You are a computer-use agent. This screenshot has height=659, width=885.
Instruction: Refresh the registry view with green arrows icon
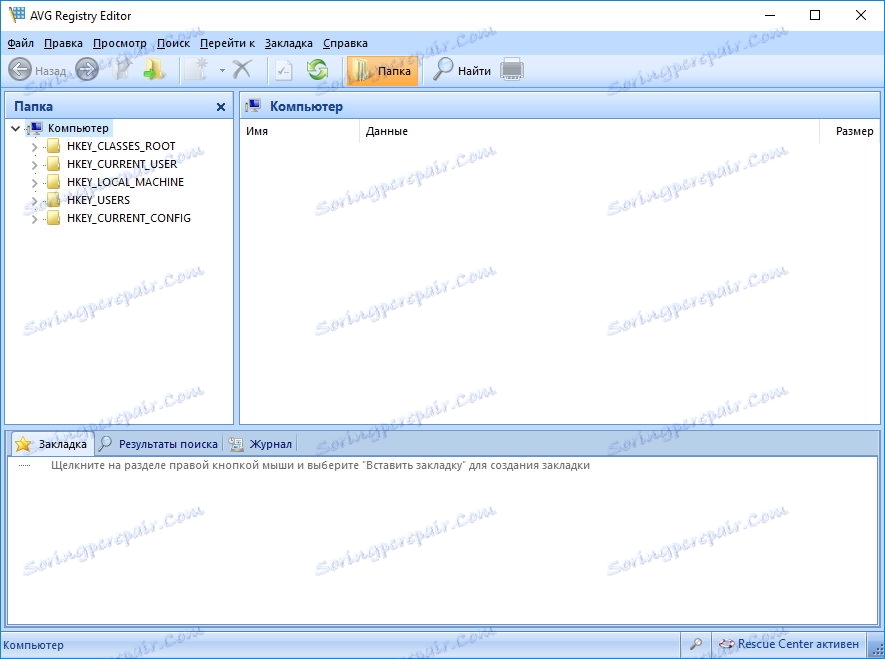click(x=316, y=69)
